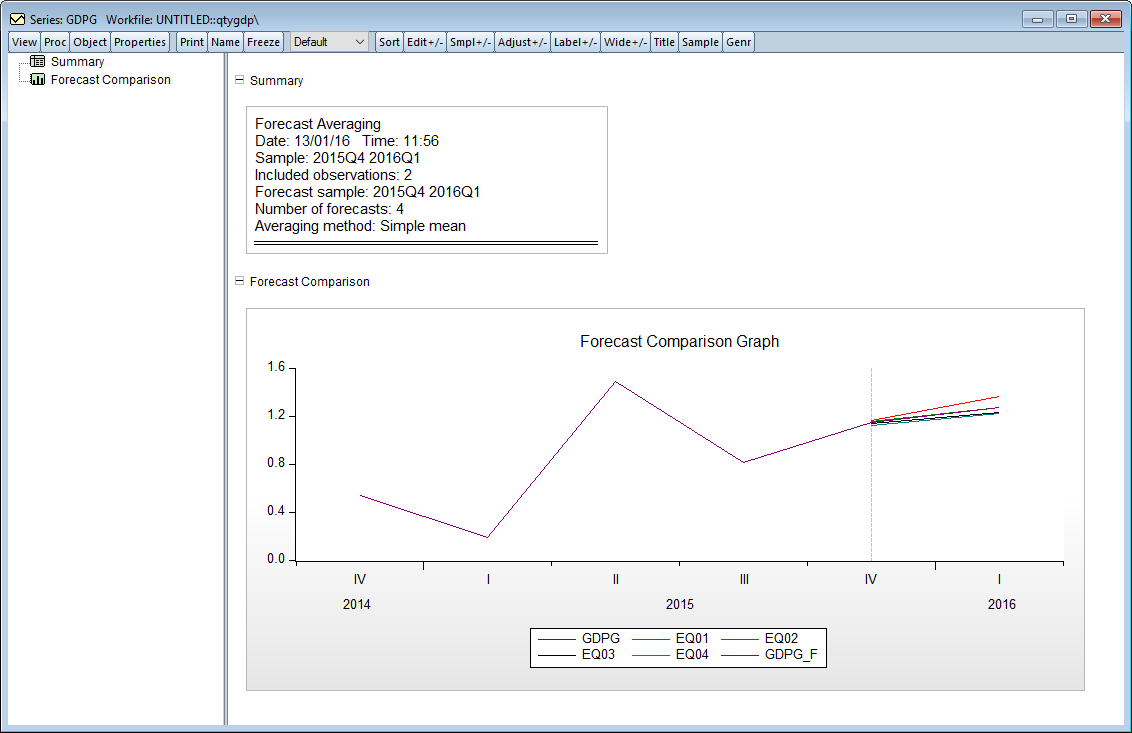Click the series window title icon
Screen dimensions: 1132x733
[16, 19]
